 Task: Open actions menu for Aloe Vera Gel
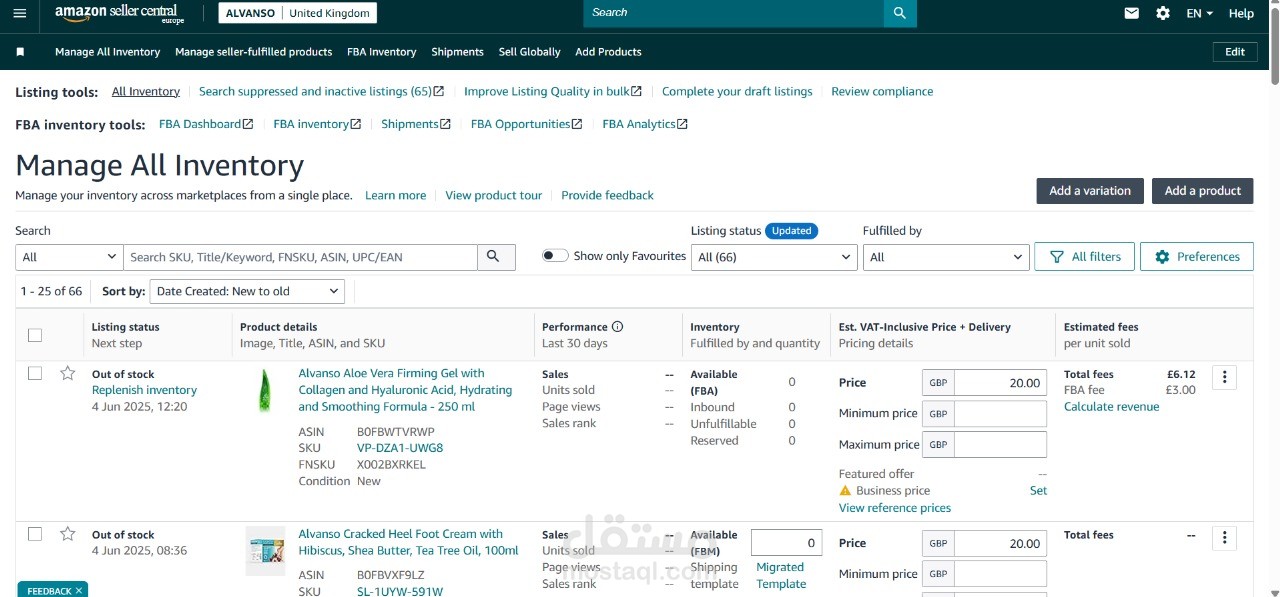(1224, 377)
